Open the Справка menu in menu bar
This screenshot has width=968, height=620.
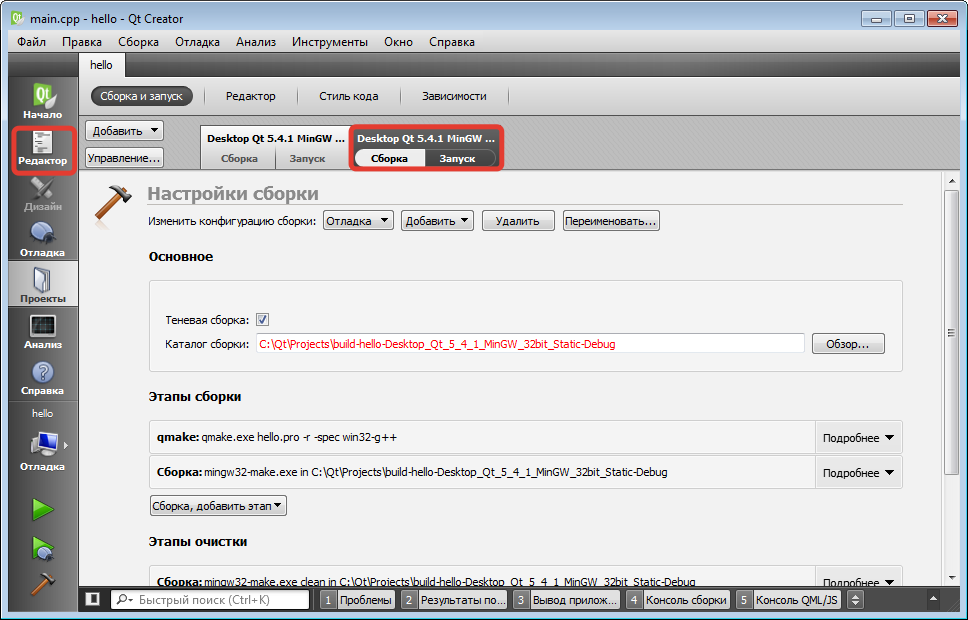click(x=451, y=42)
